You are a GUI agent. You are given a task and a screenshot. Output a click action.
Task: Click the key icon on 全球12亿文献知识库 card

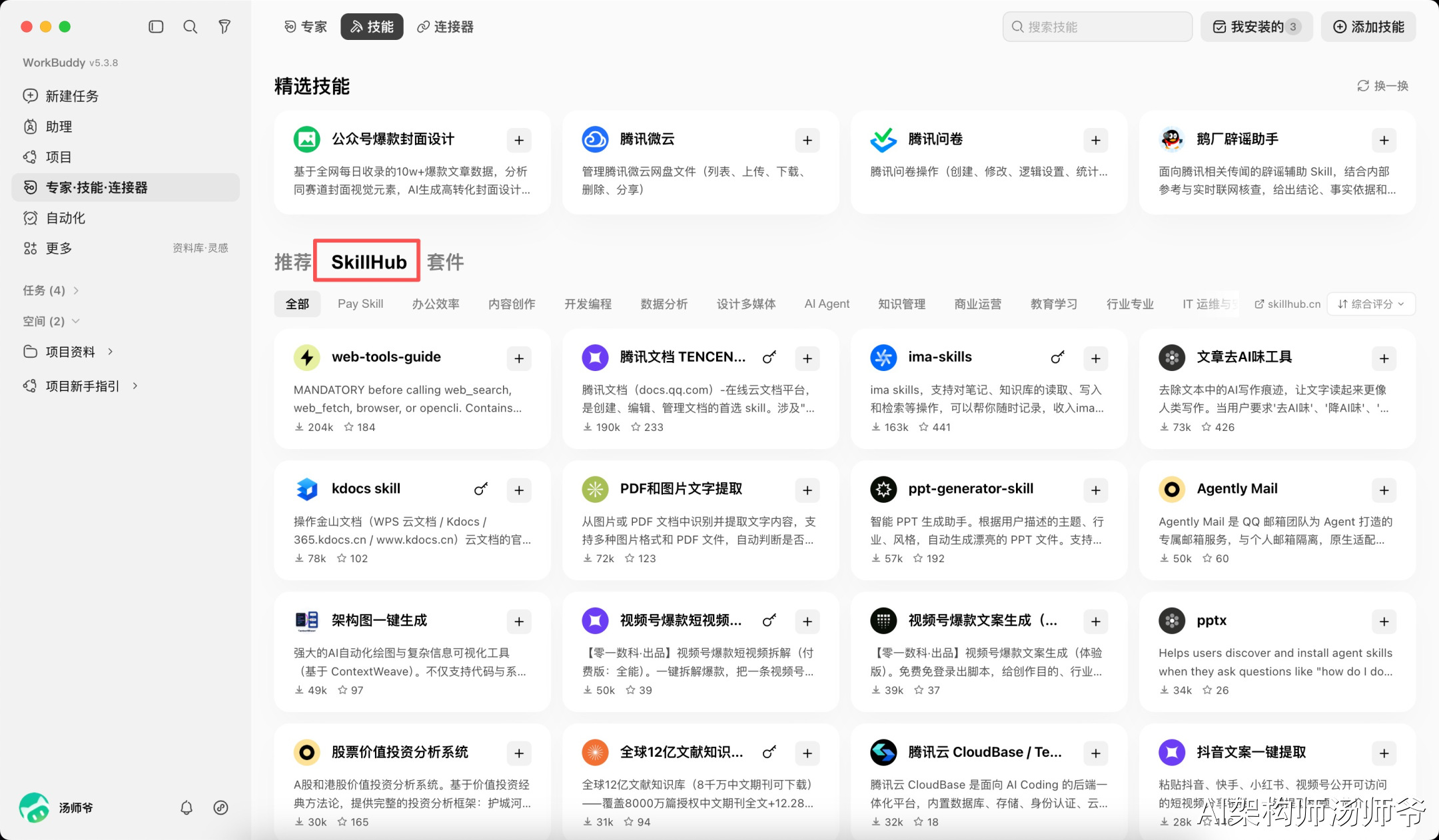pos(769,753)
